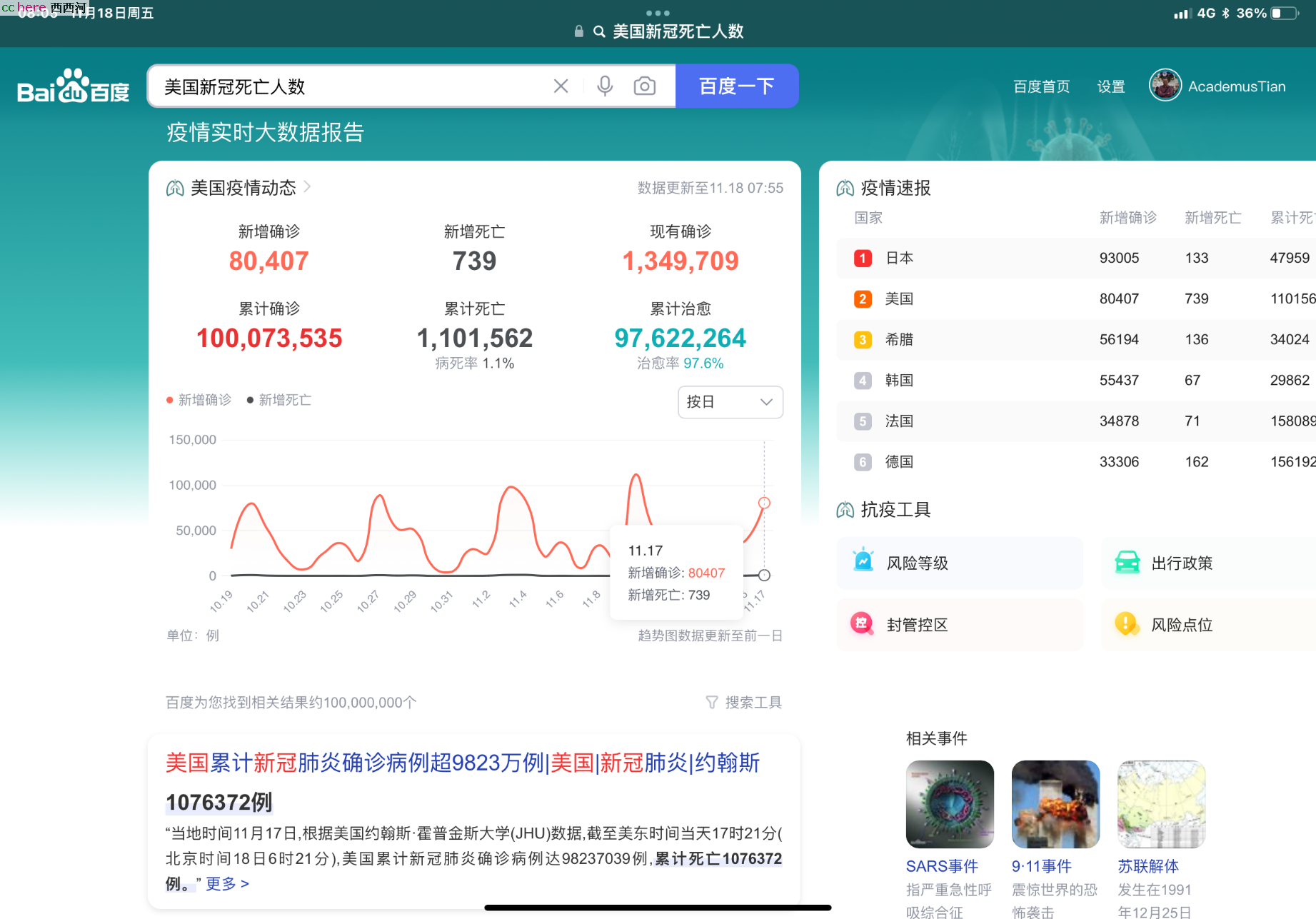1316x919 pixels.
Task: Open the 9·11事件 thumbnail image
Action: pos(1055,804)
